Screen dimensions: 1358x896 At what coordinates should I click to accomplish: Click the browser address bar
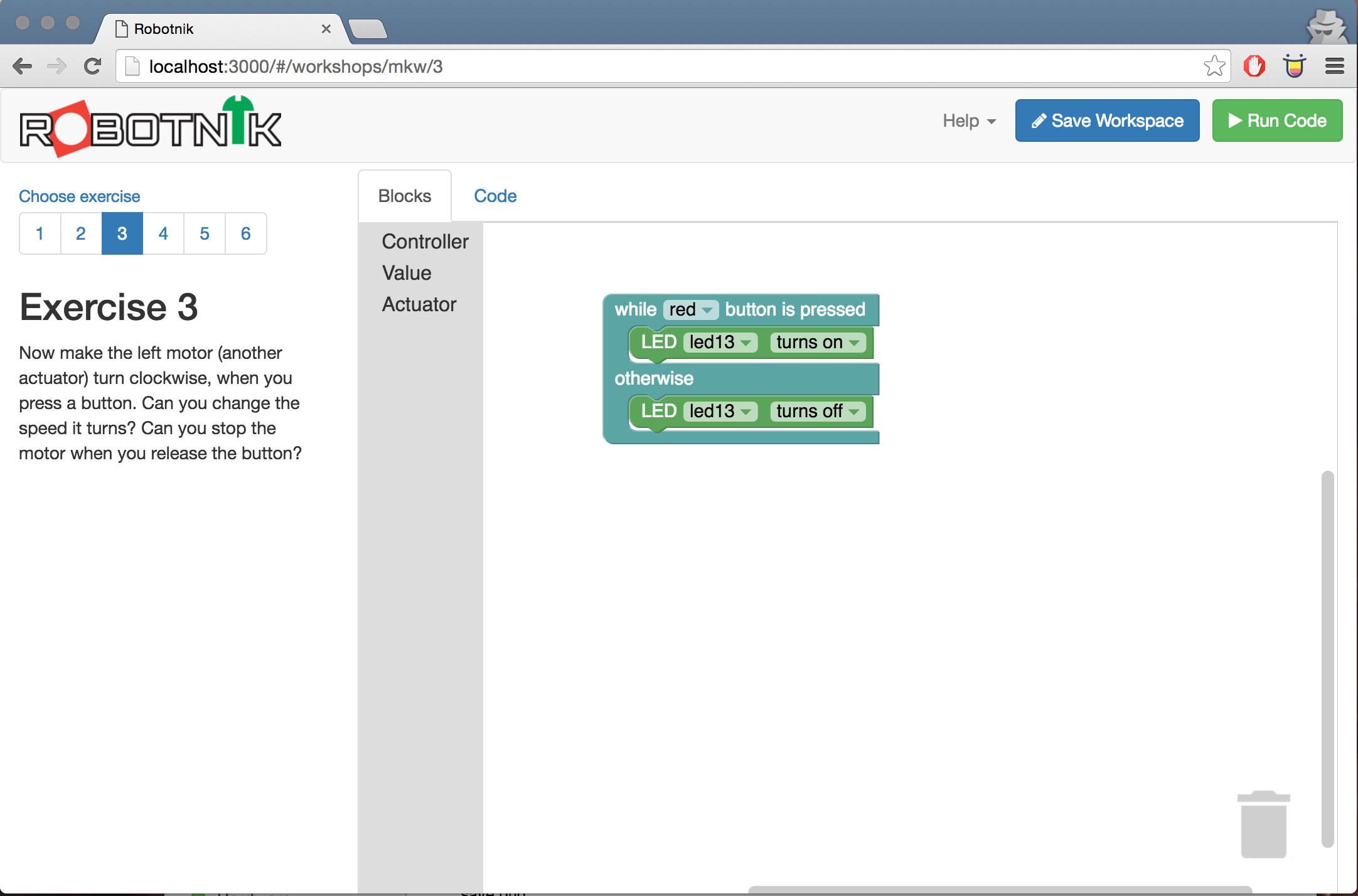[659, 66]
